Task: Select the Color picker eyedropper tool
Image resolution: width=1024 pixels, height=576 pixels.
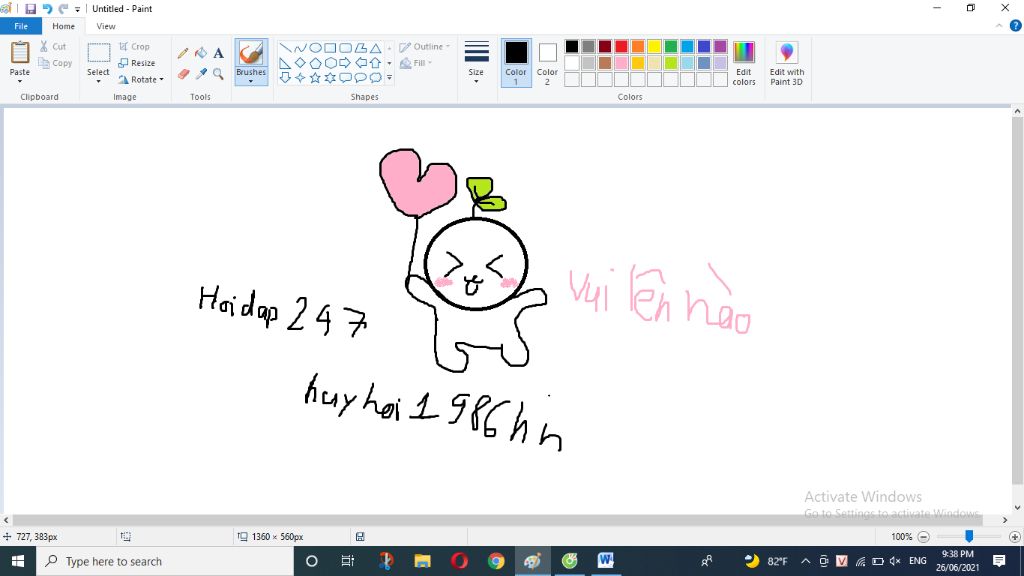Action: [200, 74]
